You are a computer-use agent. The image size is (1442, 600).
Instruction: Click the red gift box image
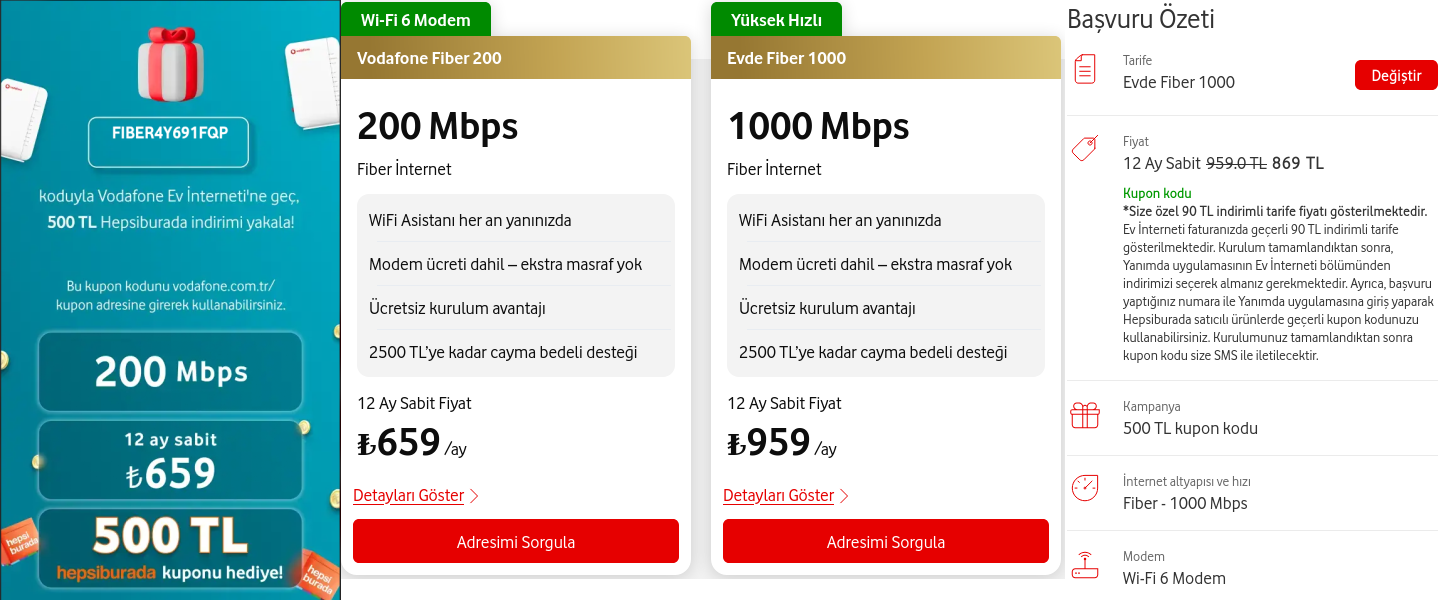(169, 61)
